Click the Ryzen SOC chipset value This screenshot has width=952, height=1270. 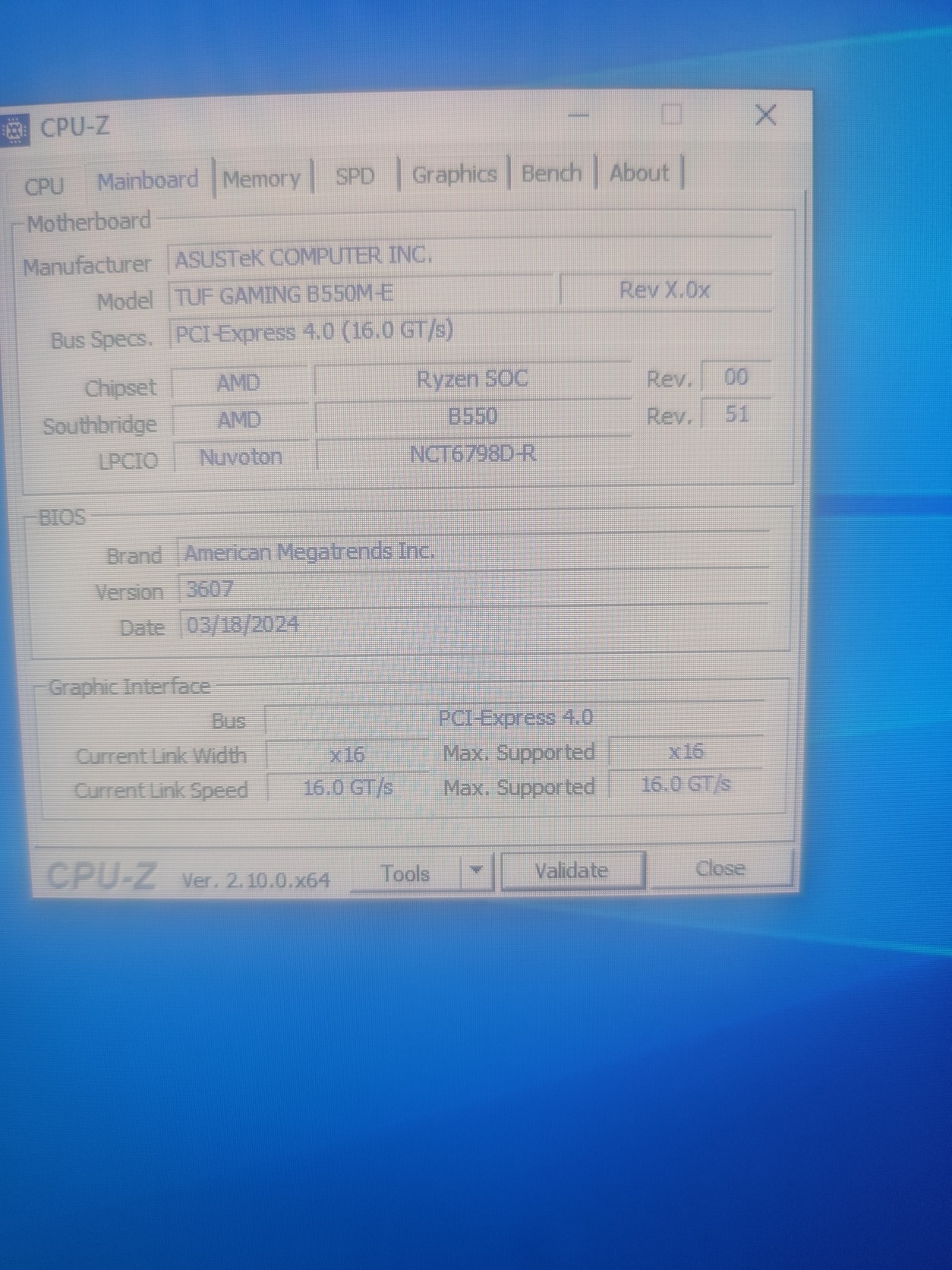click(x=472, y=379)
